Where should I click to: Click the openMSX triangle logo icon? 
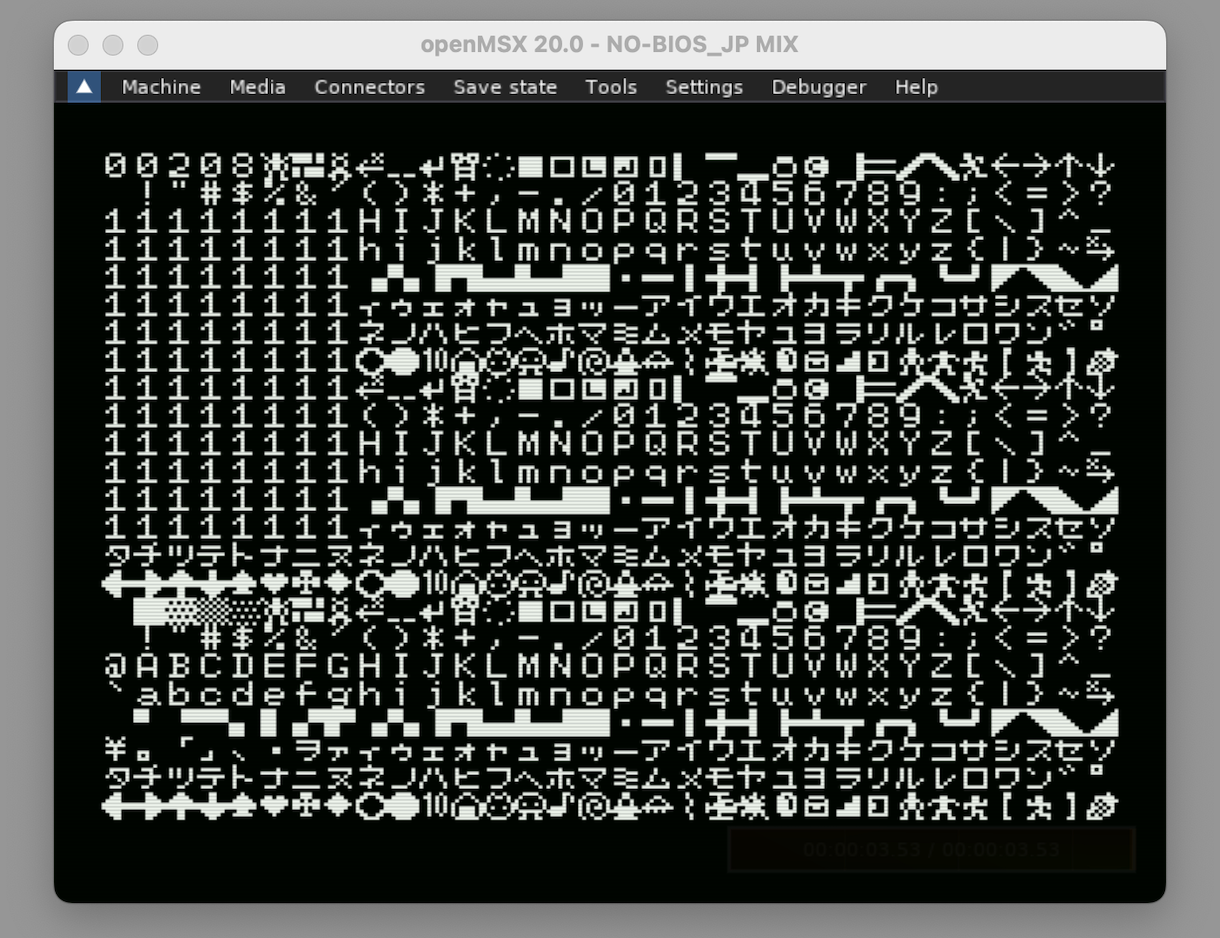(x=84, y=87)
